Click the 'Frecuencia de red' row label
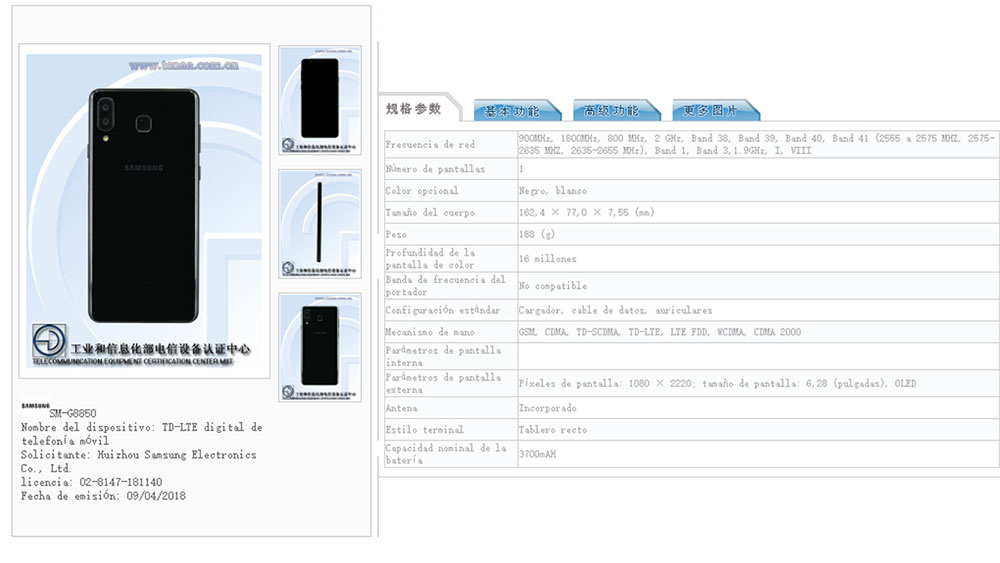The width and height of the screenshot is (1000, 563). point(430,145)
